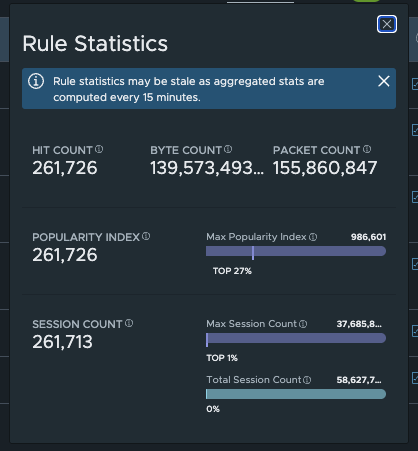Screen dimensions: 418x451
Task: Open the Byte Count info tooltip icon
Action: (x=228, y=149)
